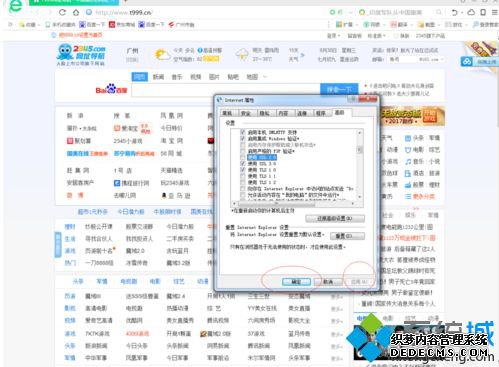The image size is (499, 367).
Task: Click the browser refresh icon
Action: pyautogui.click(x=62, y=12)
